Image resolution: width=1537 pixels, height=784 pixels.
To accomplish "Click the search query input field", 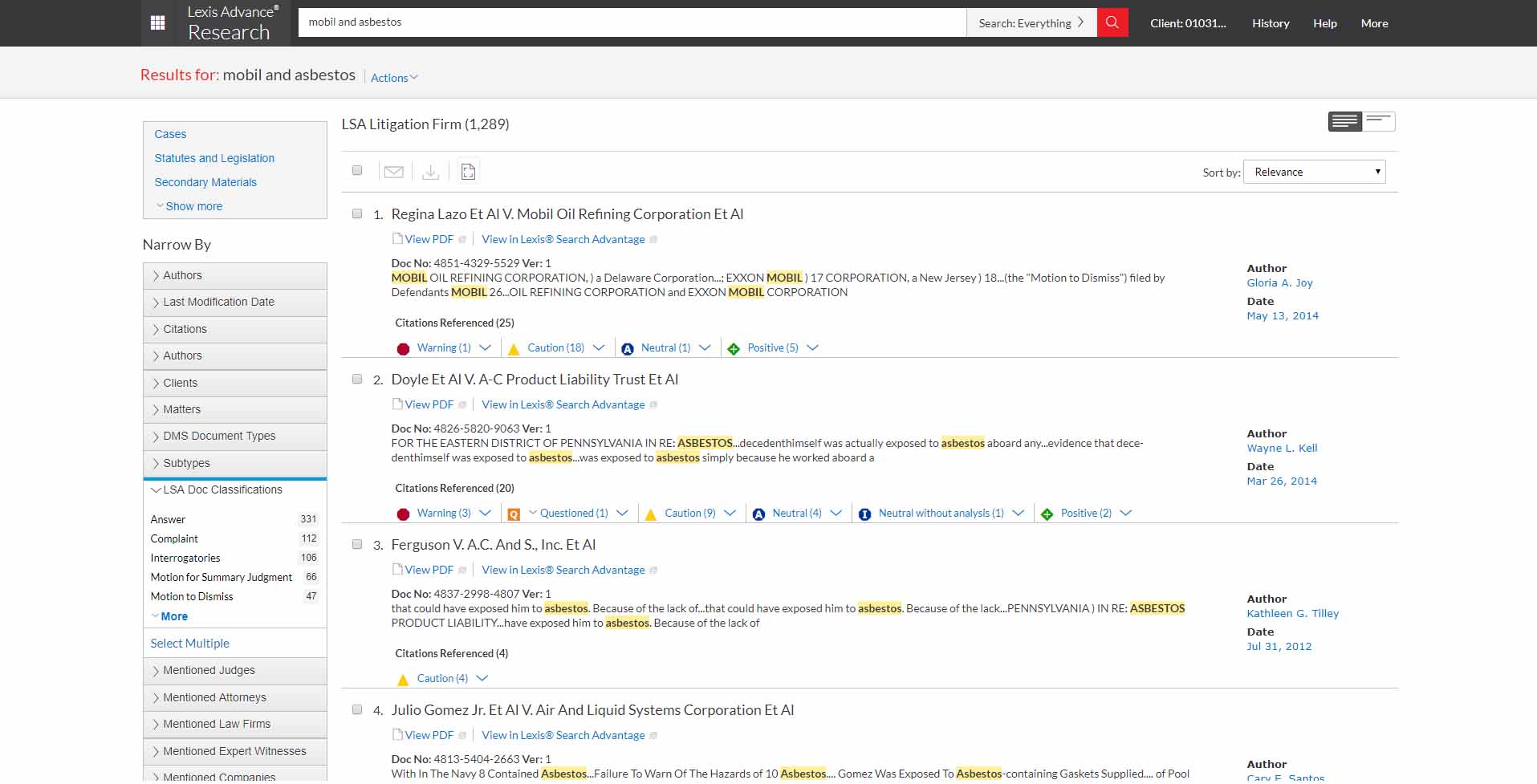I will coord(632,22).
